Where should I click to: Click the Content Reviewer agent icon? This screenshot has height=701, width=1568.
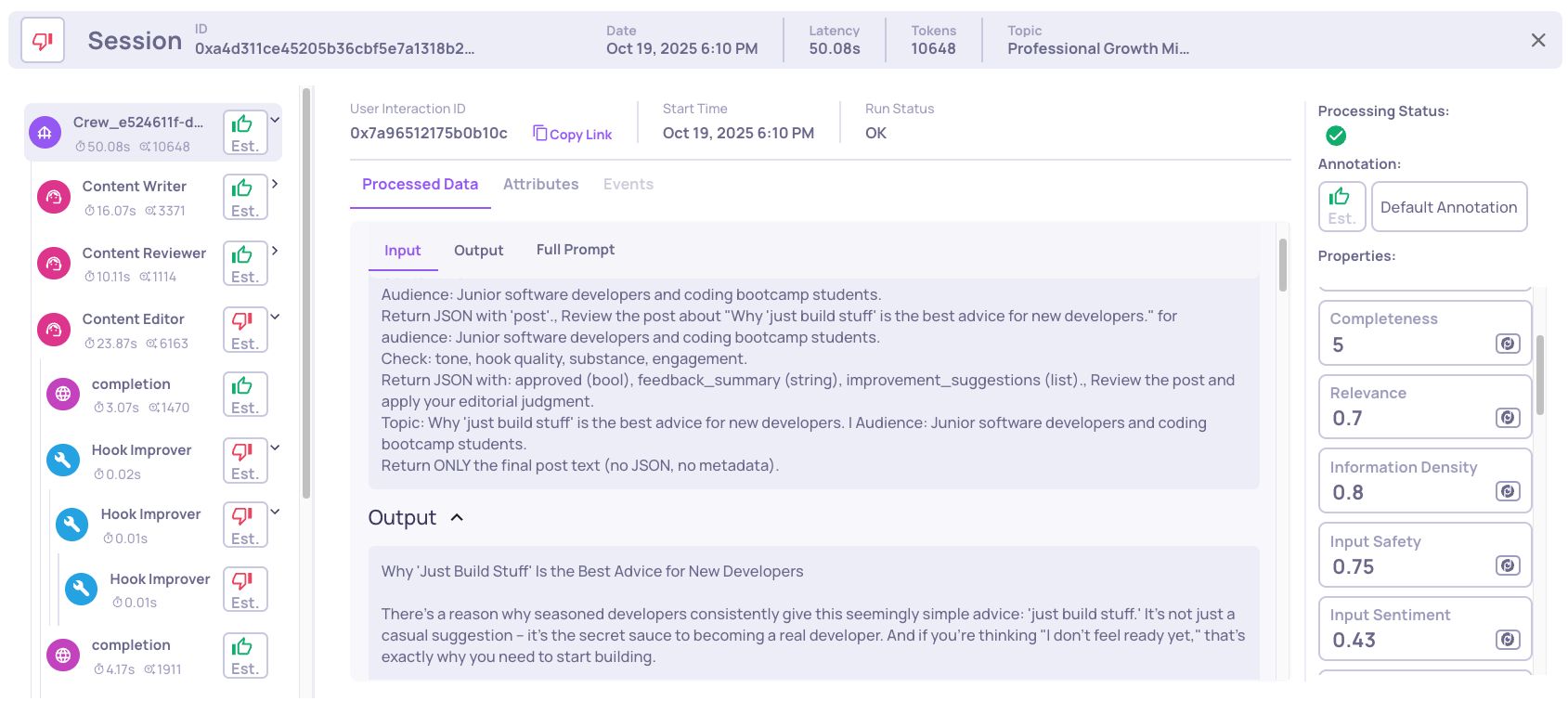point(54,264)
